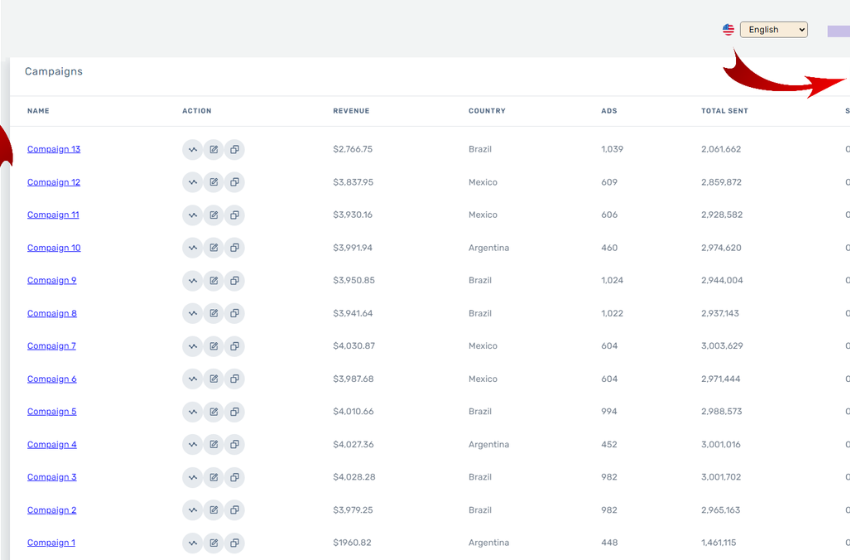Show stats chart for Compaign 11
The width and height of the screenshot is (850, 560).
pos(192,215)
